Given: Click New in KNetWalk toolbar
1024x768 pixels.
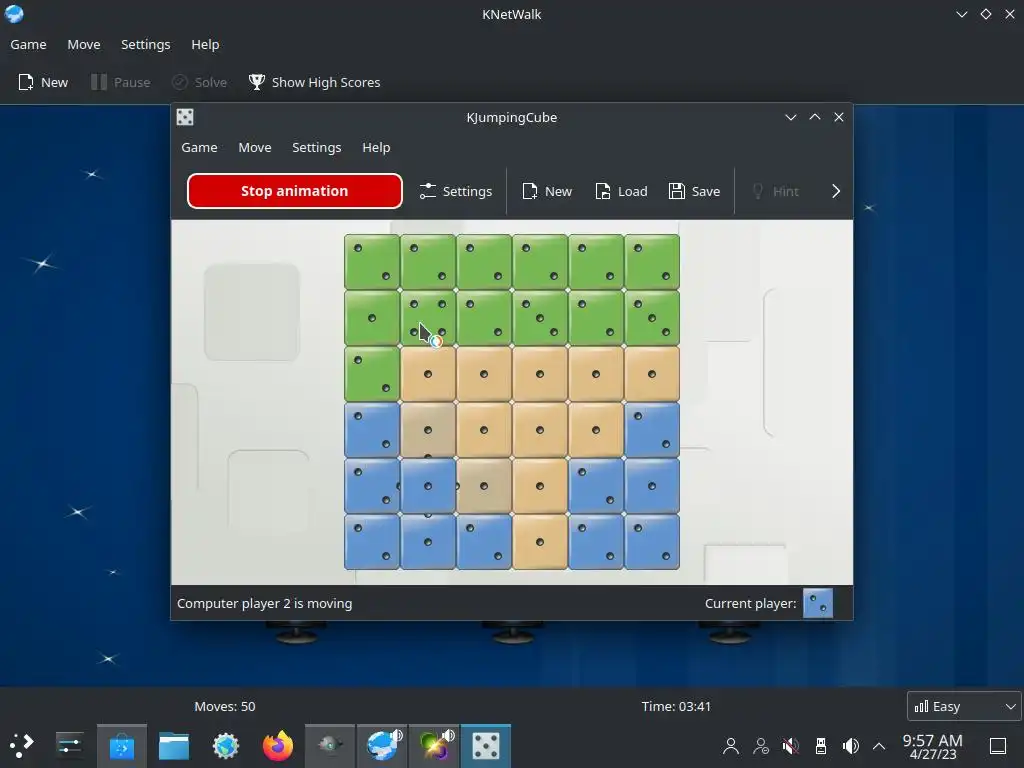Looking at the screenshot, I should coord(43,82).
